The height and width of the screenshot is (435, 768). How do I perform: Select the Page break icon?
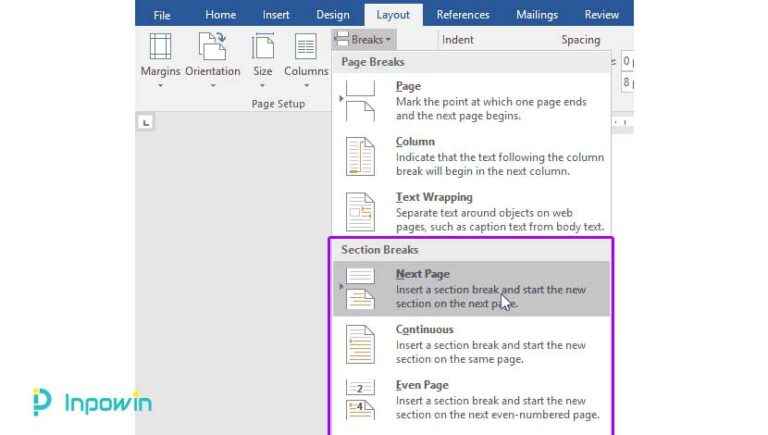360,101
